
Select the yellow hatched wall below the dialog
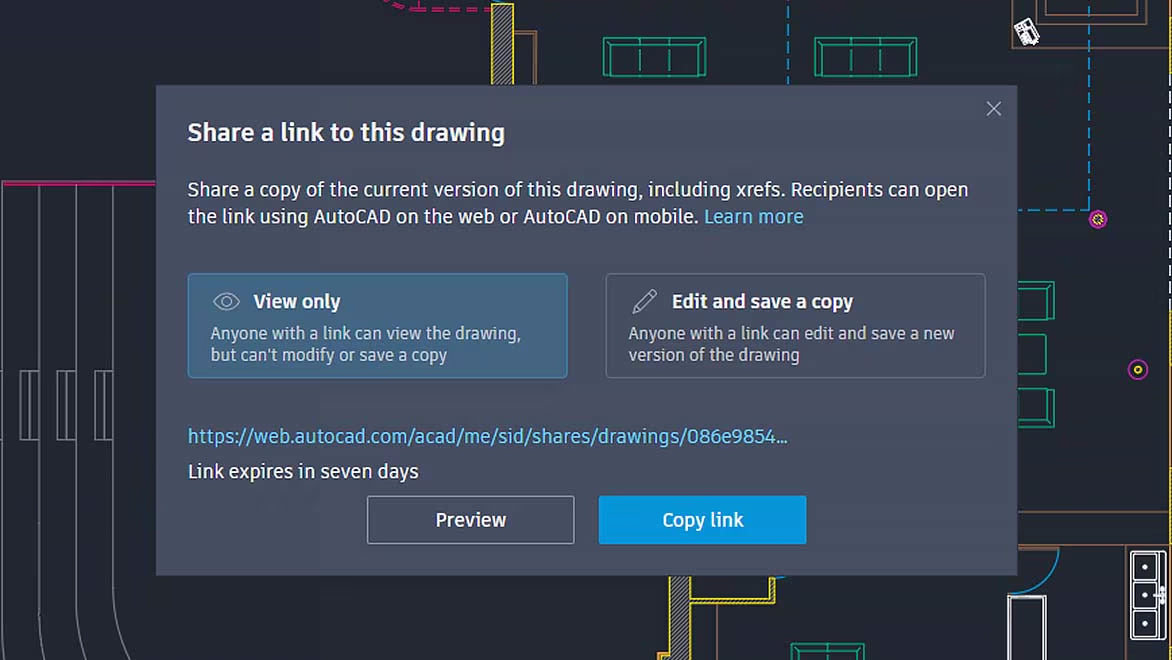[679, 617]
